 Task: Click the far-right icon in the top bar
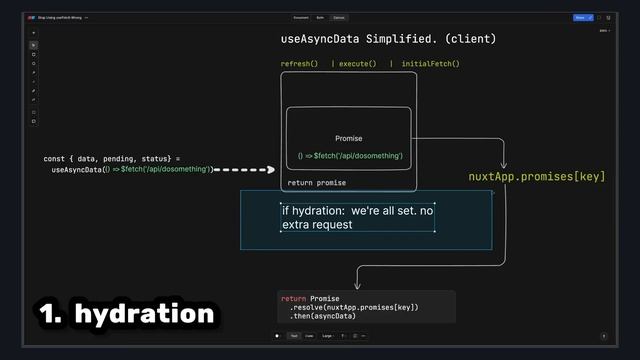point(608,18)
